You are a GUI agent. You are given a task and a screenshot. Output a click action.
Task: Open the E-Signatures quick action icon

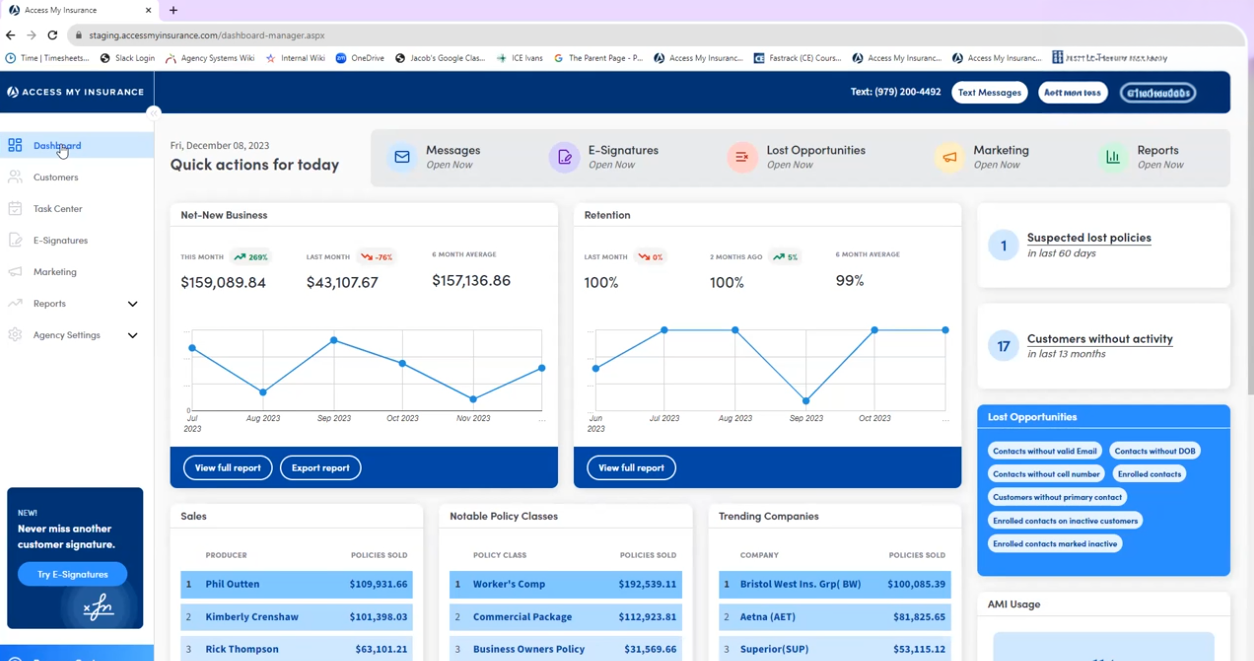click(564, 157)
